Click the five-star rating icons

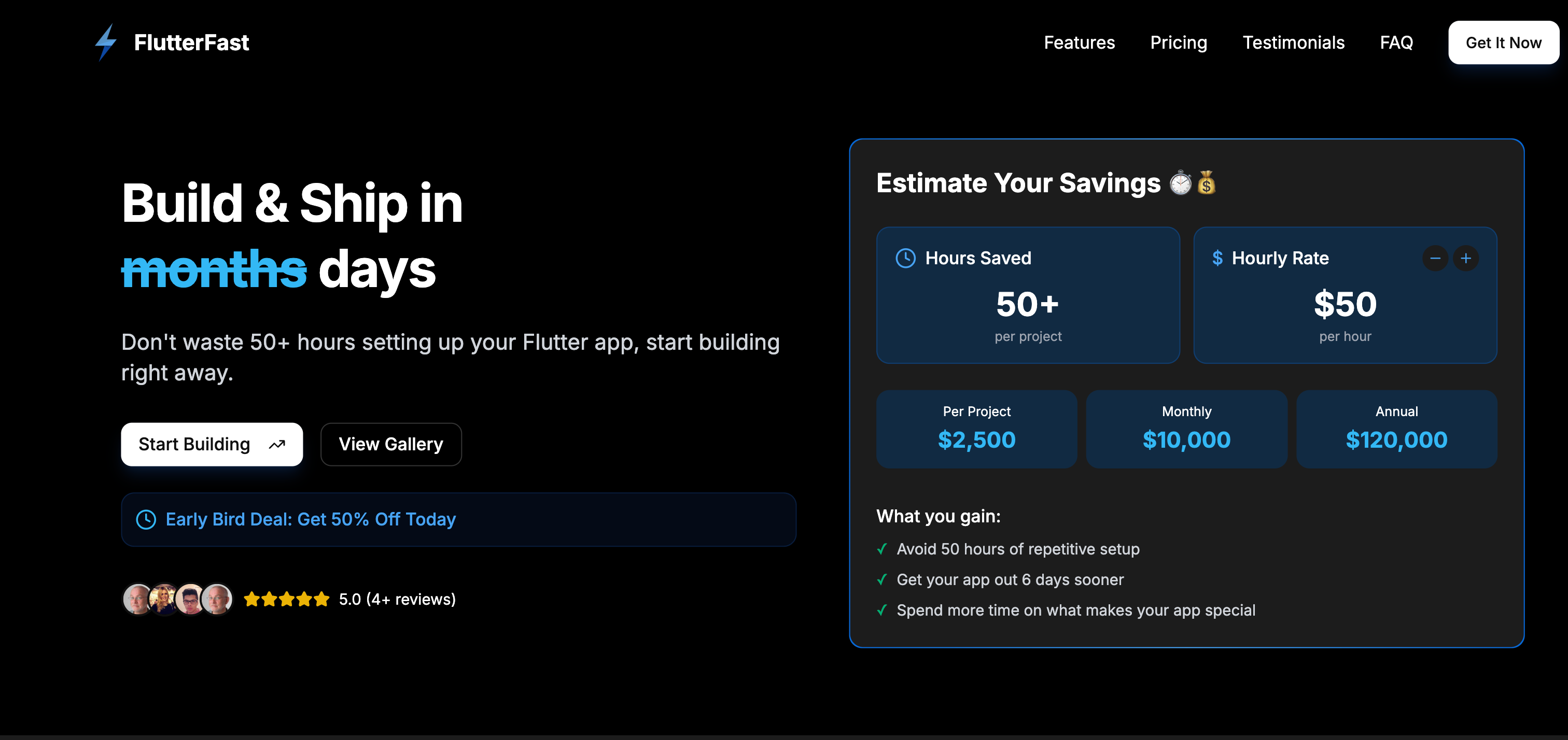pyautogui.click(x=286, y=600)
